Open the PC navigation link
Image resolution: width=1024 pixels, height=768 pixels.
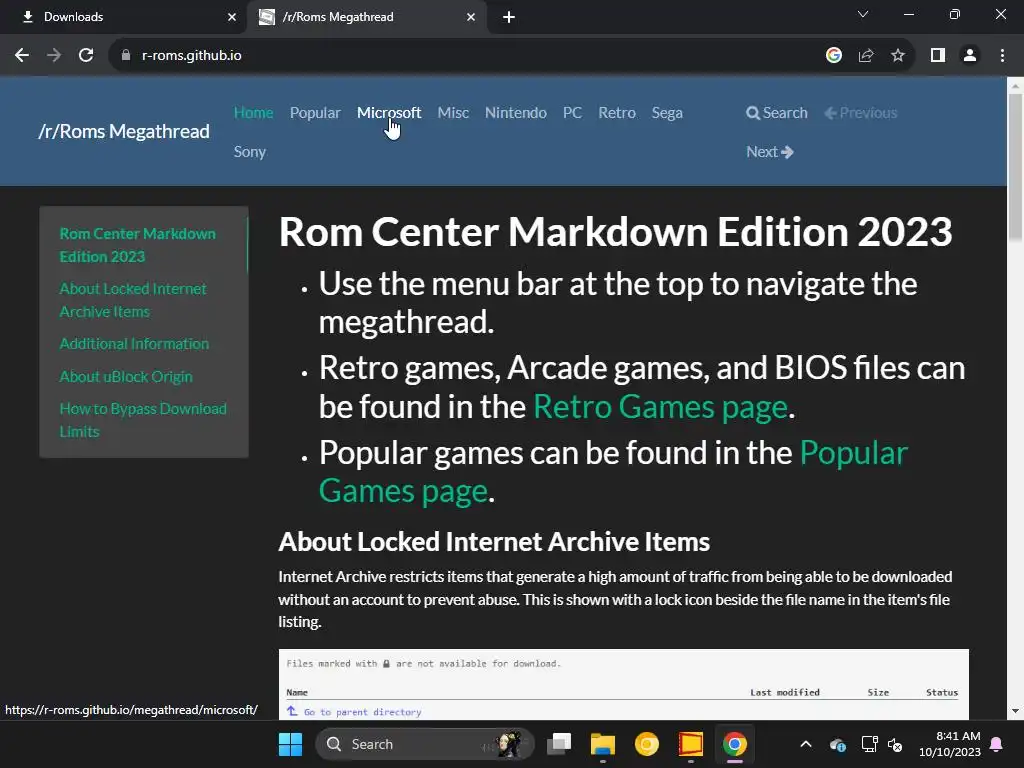[572, 112]
